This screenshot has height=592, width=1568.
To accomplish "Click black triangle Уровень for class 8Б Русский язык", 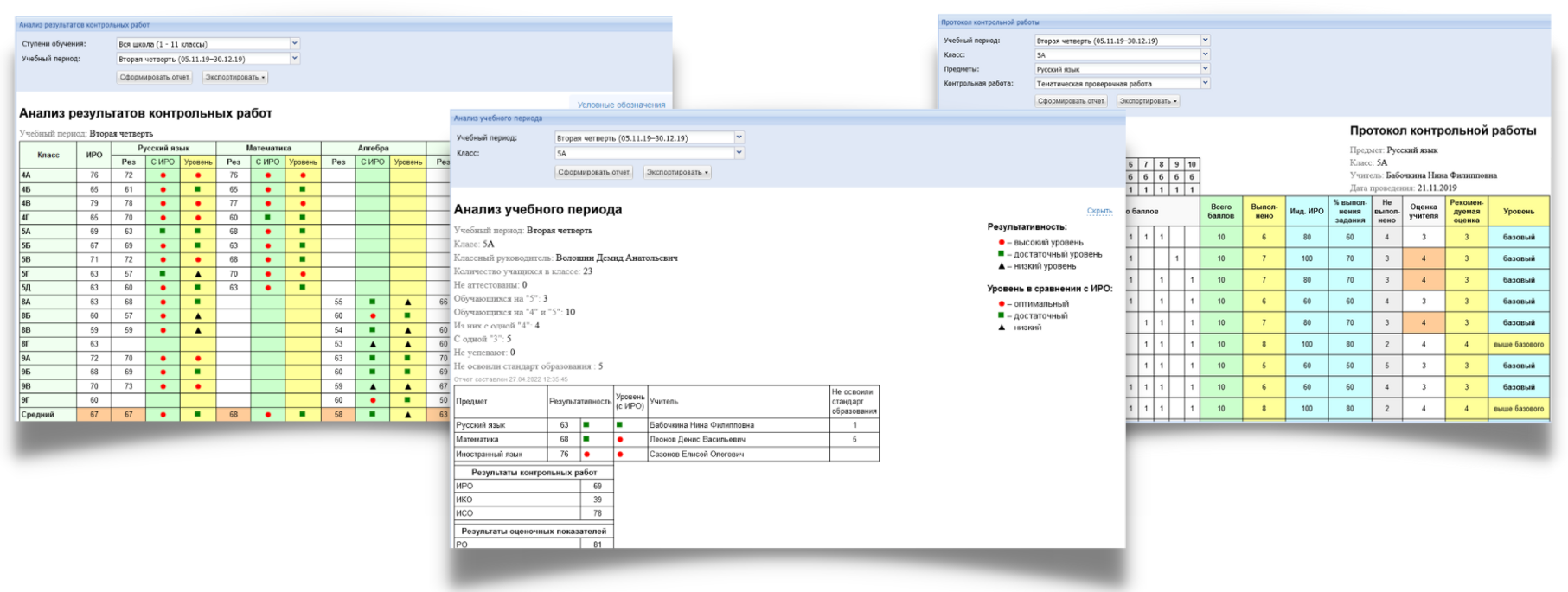I will pos(198,316).
